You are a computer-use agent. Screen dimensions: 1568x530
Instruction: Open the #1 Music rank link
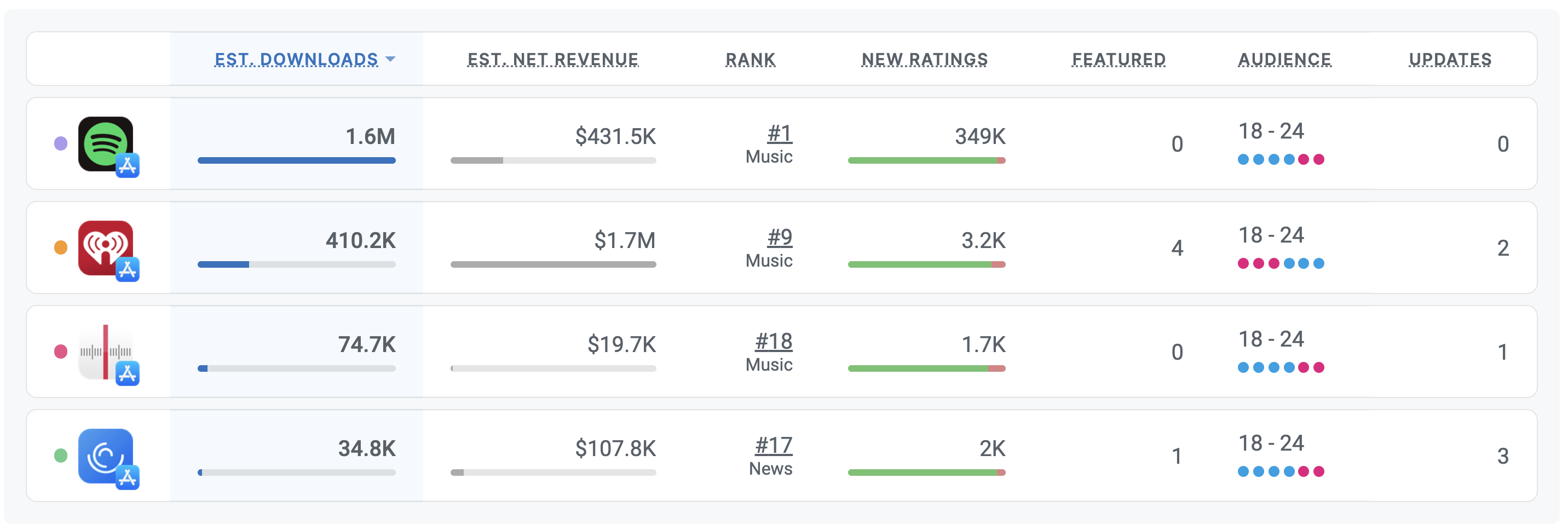coord(780,133)
